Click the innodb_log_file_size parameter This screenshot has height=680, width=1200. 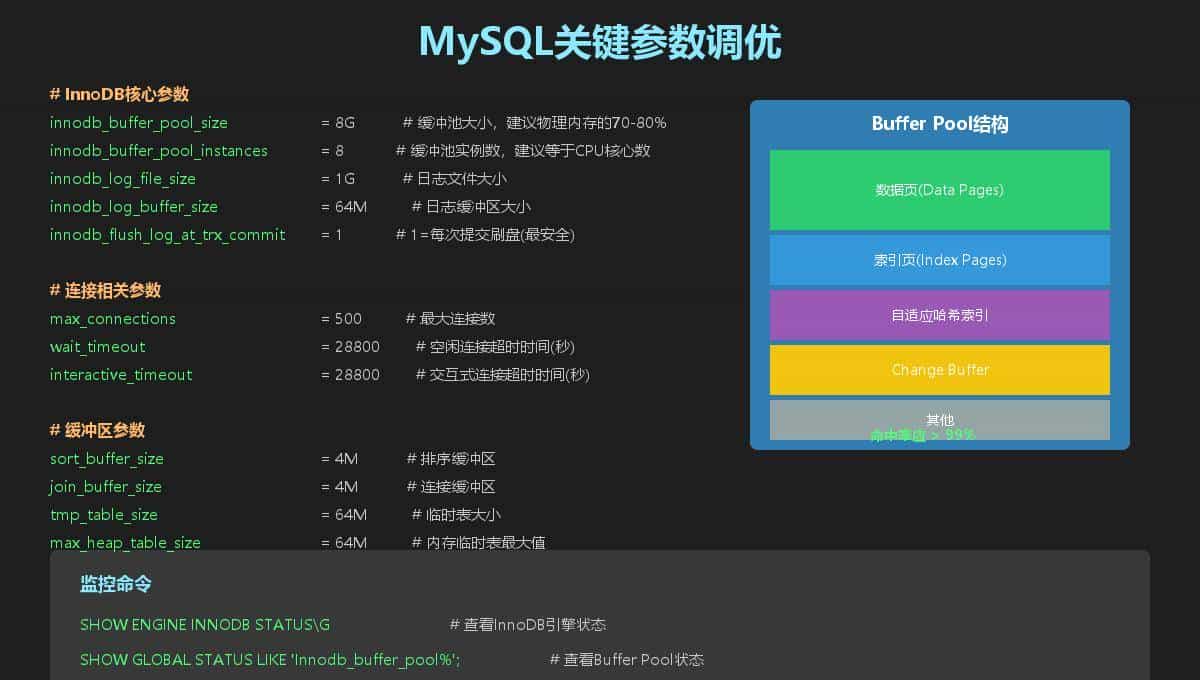tap(126, 179)
